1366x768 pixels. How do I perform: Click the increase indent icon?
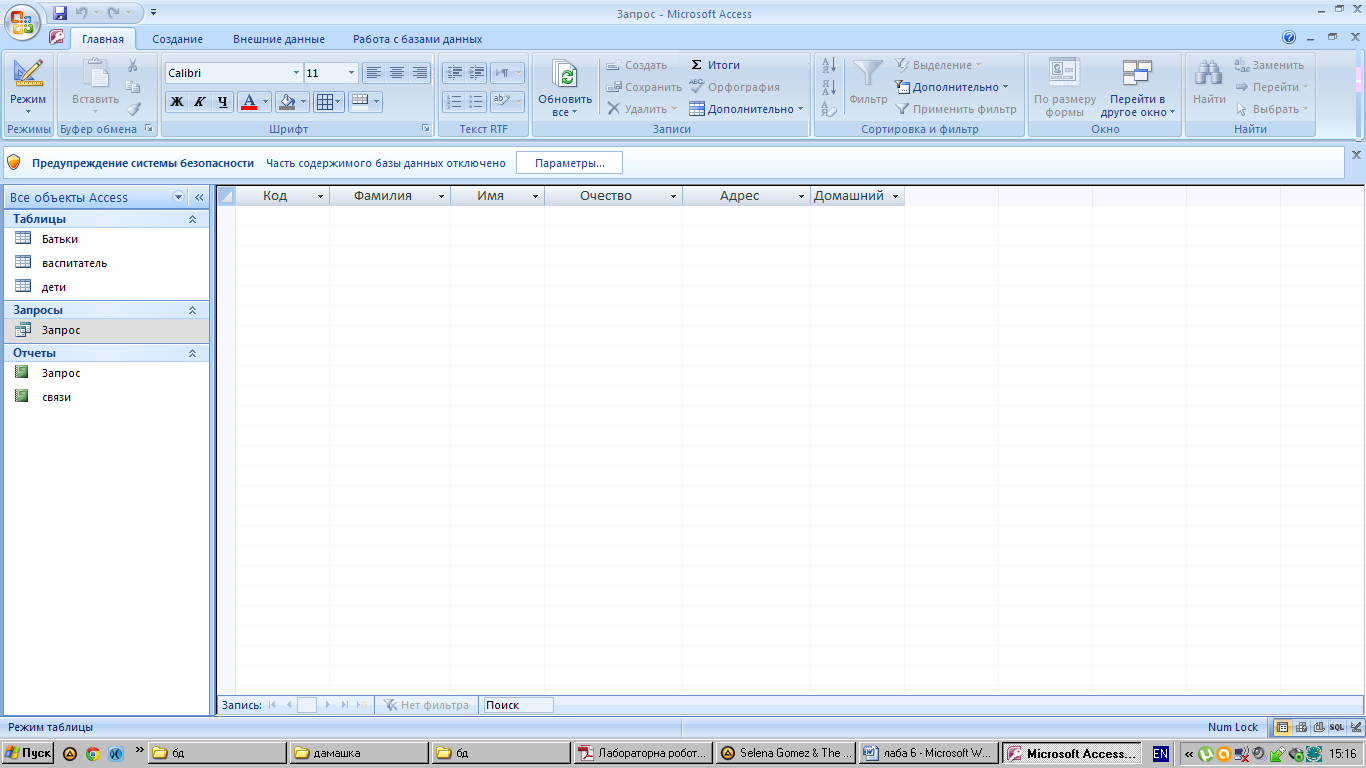click(x=477, y=73)
